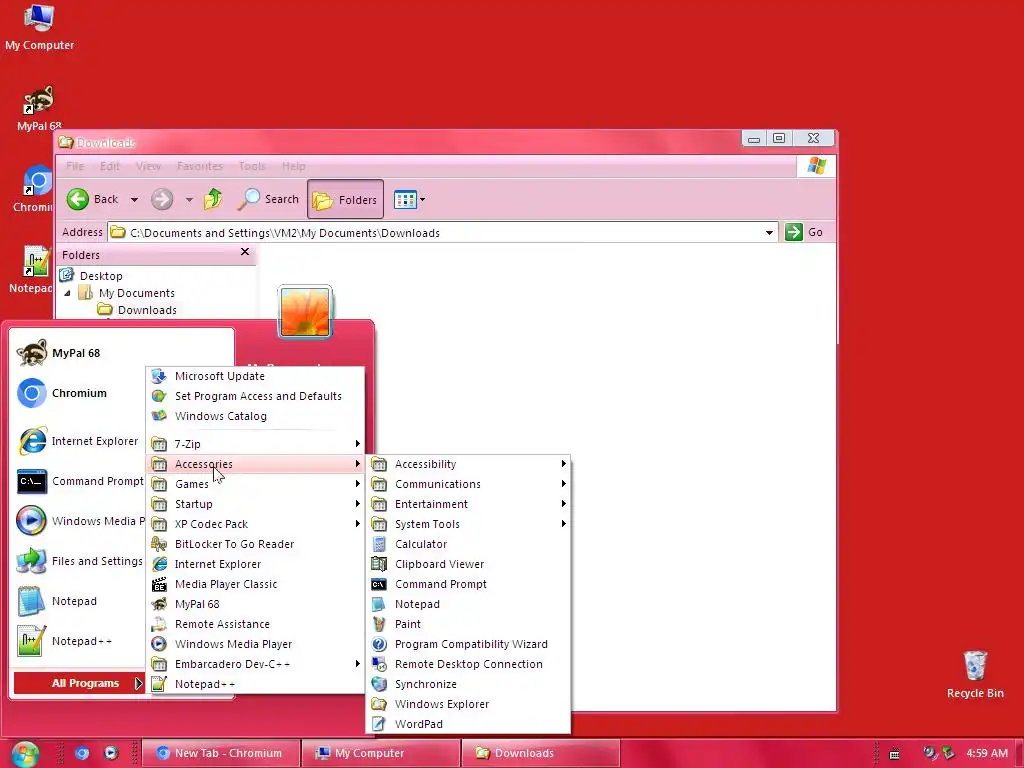Open MyPal 68 in All Programs list

point(255,604)
